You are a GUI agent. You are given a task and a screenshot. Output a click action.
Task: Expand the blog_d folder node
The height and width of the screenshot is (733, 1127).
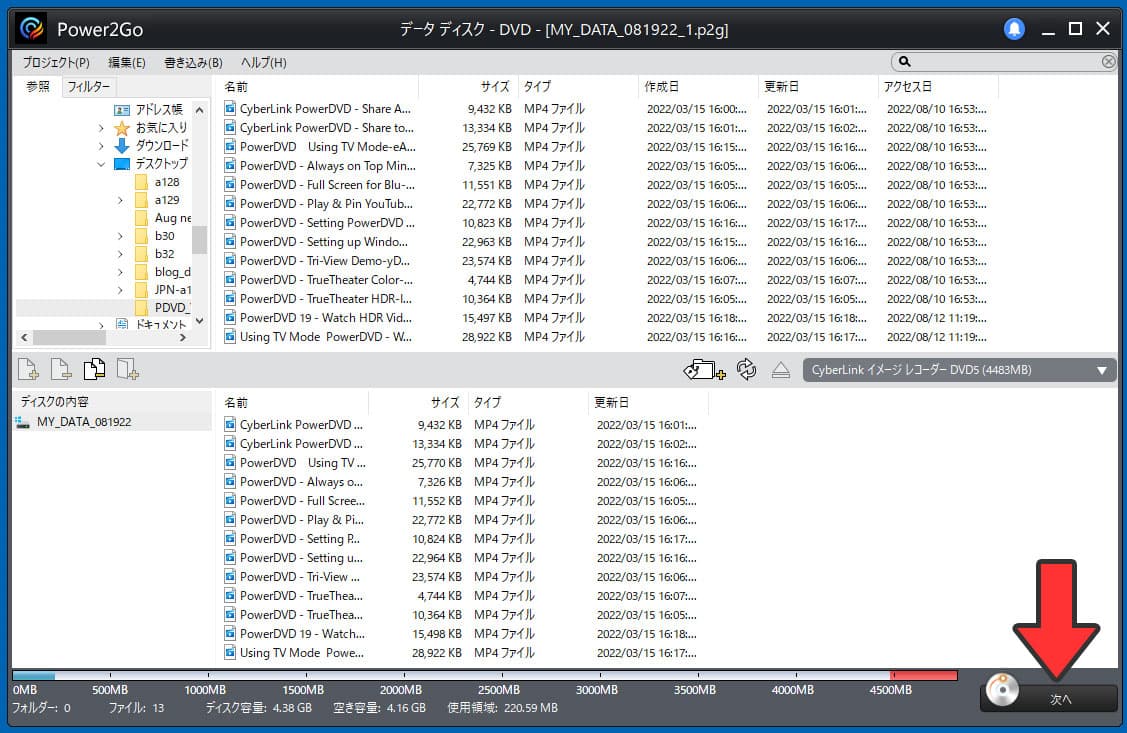point(120,272)
